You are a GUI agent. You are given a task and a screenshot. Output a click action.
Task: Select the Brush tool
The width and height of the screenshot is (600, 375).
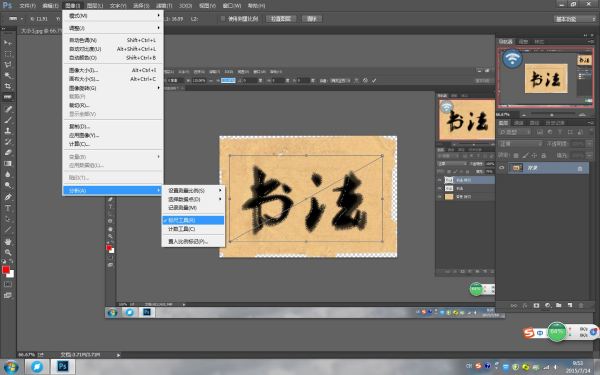8,120
